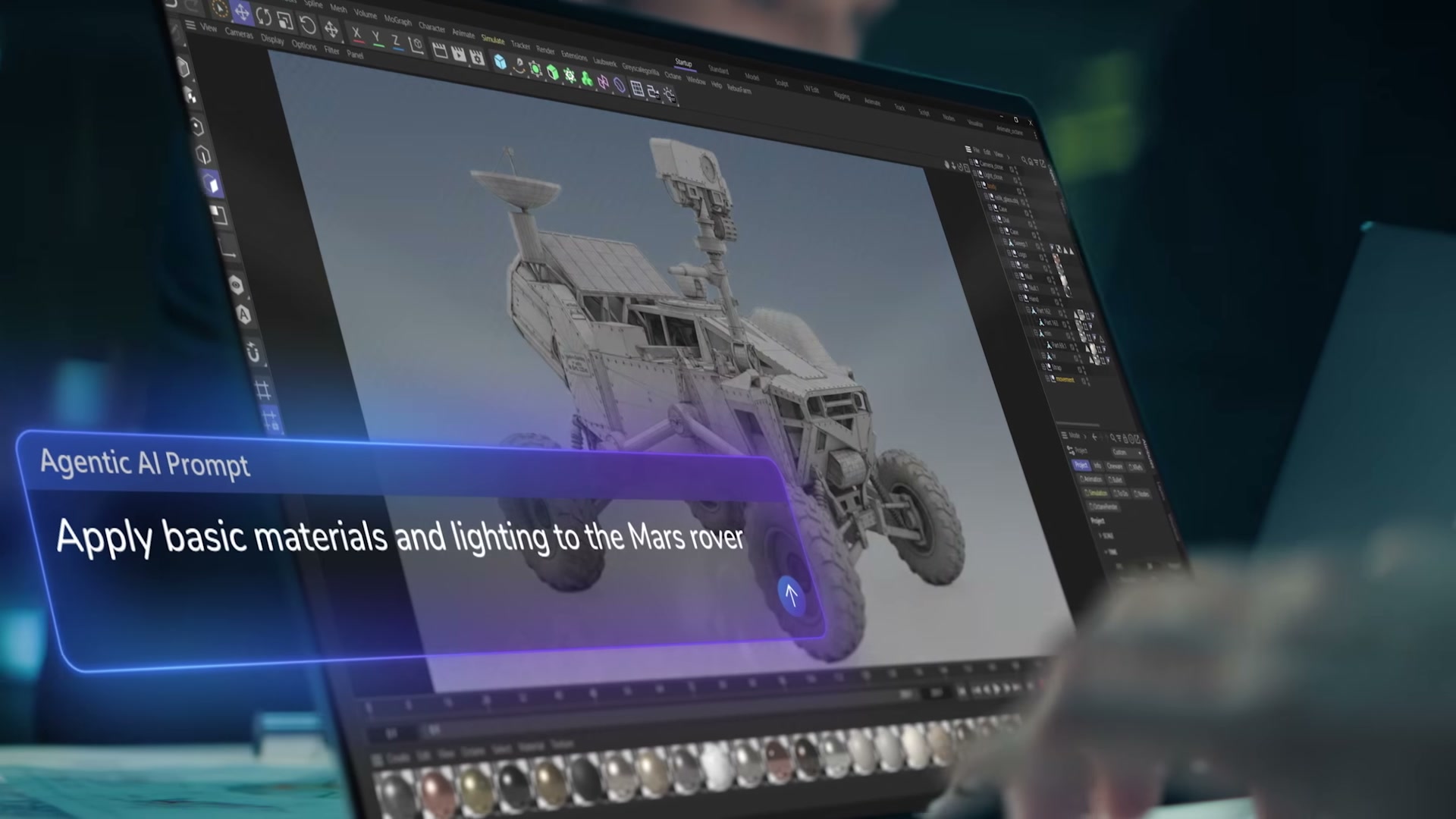Click the Render View clapperboard icon

[x=439, y=51]
